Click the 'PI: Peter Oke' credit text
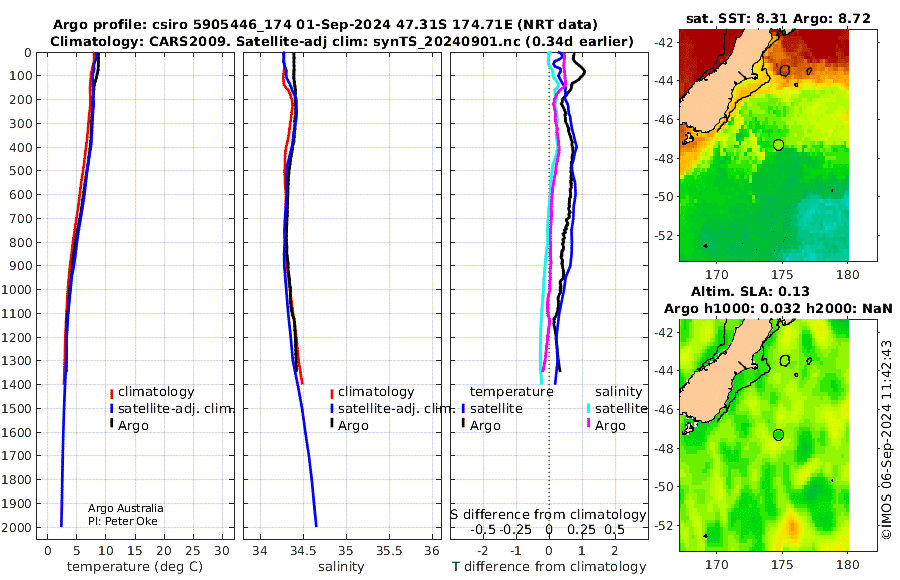The image size is (900, 580). click(123, 521)
